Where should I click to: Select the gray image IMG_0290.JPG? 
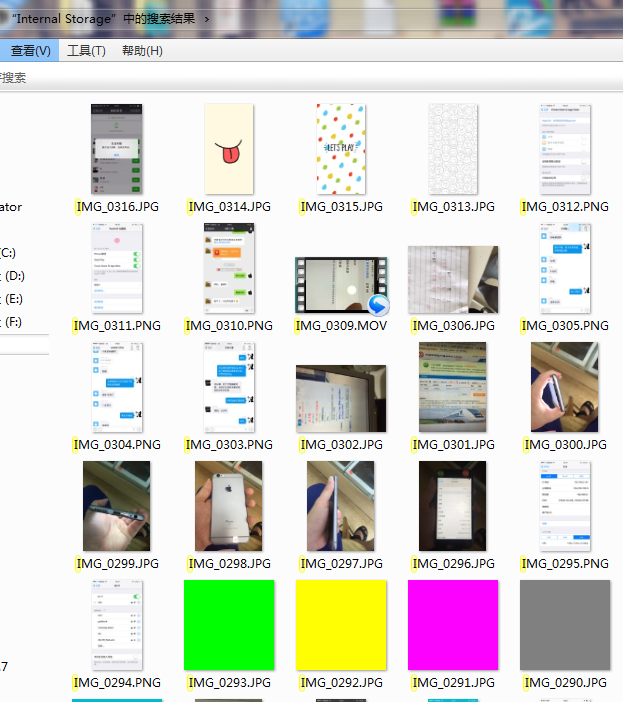click(565, 625)
